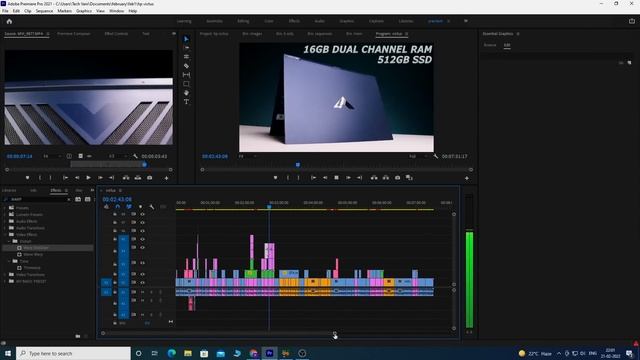Toggle Add Marker in Timeline header

140,207
